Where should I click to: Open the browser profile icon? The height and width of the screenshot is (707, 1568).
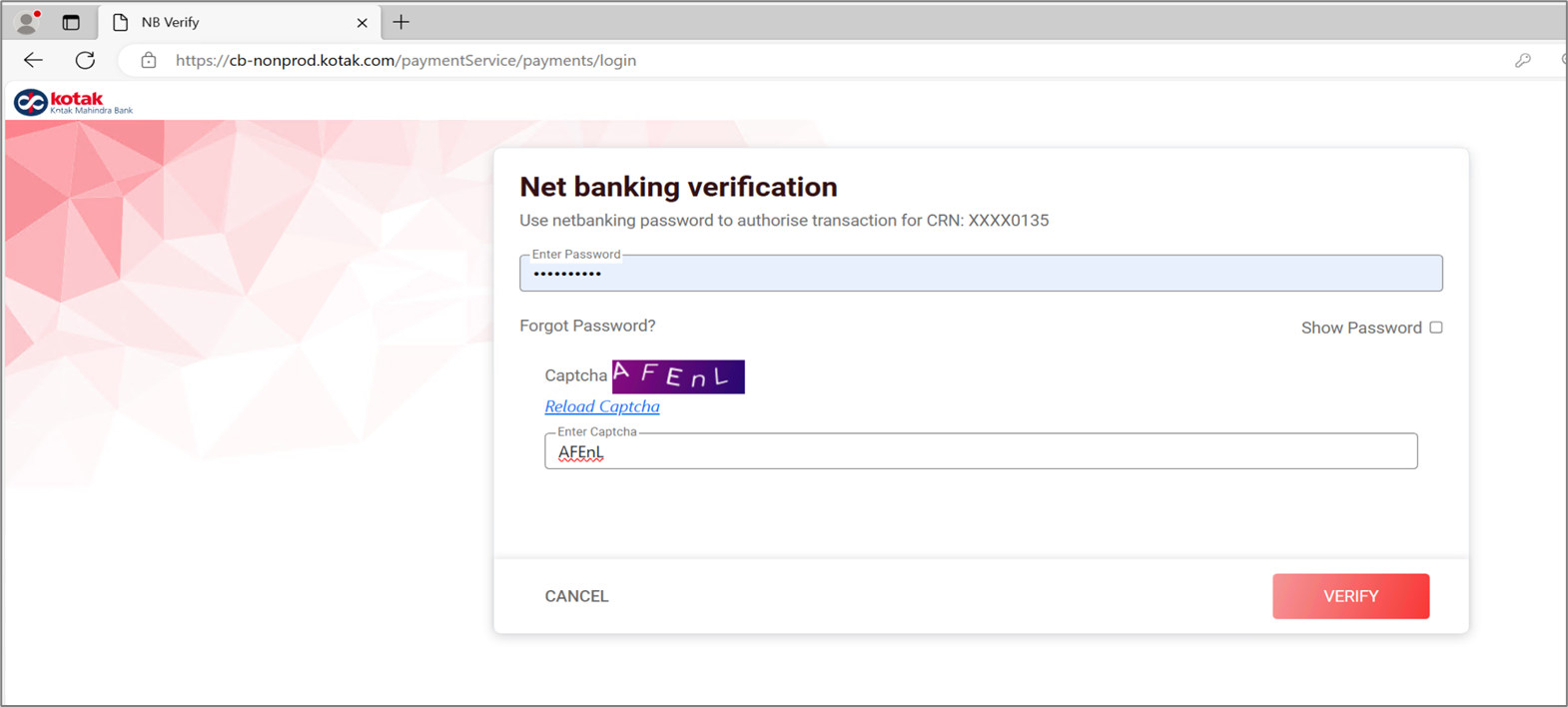point(28,22)
